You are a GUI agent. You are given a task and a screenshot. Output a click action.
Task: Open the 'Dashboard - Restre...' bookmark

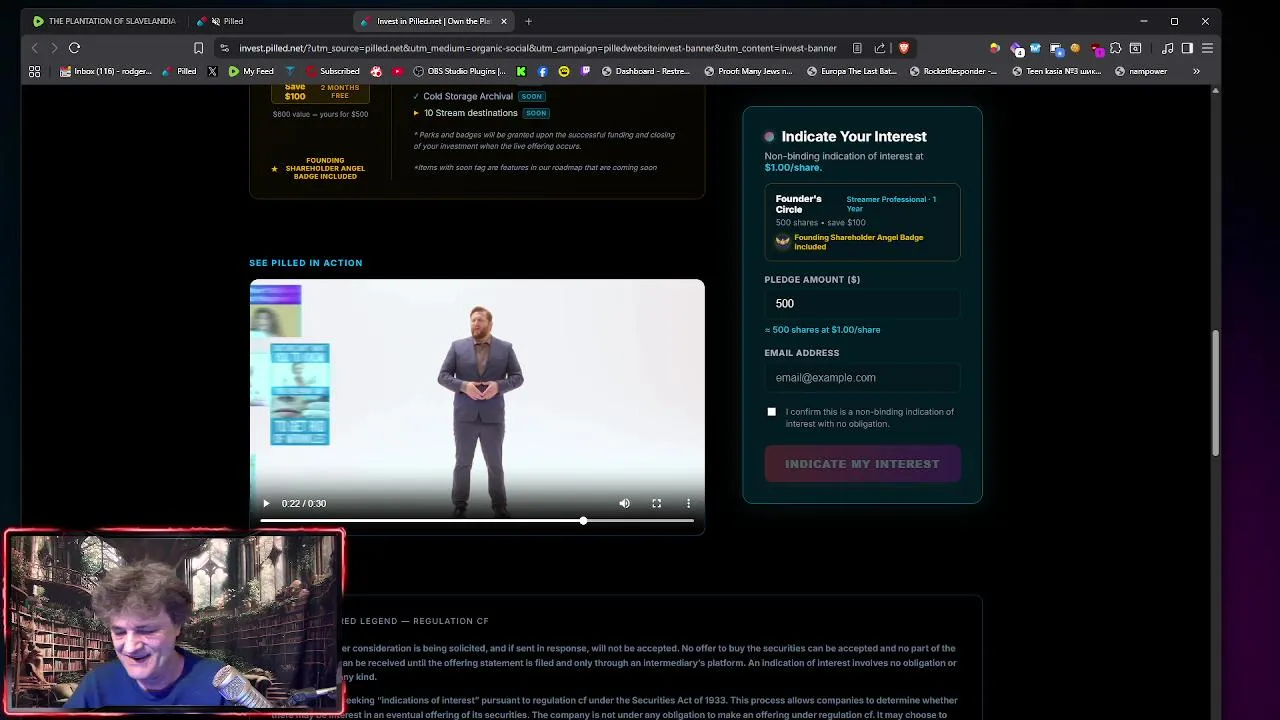(x=646, y=71)
